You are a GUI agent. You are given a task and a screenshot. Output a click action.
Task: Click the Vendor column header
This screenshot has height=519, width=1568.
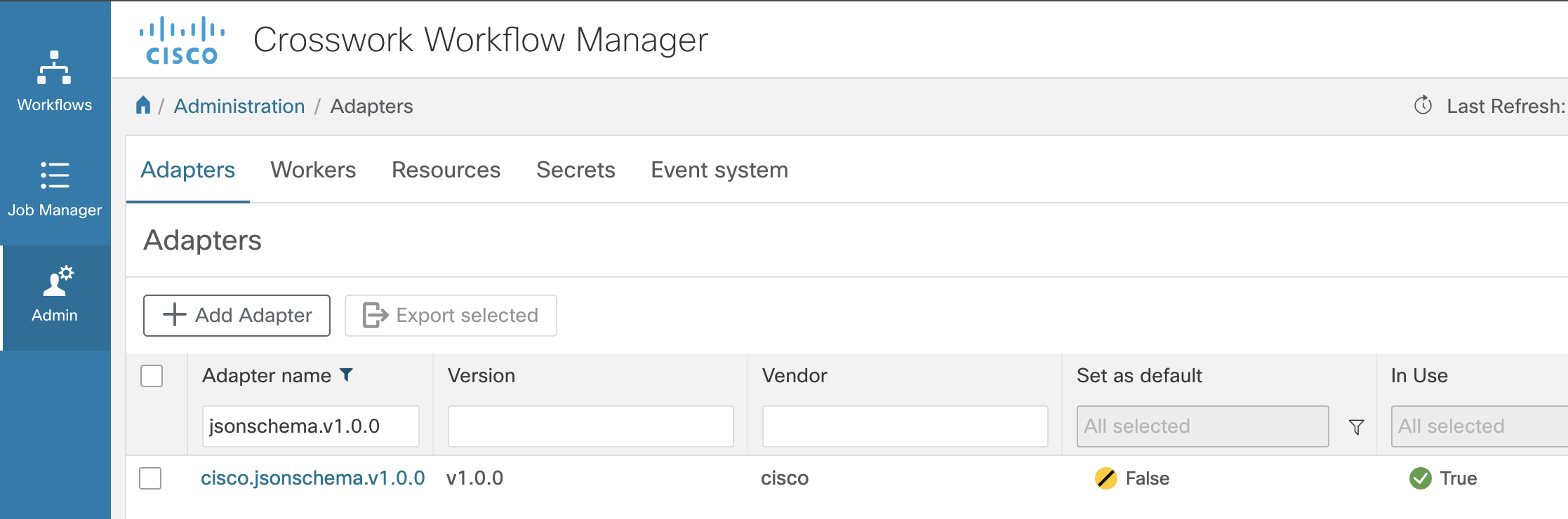click(795, 376)
